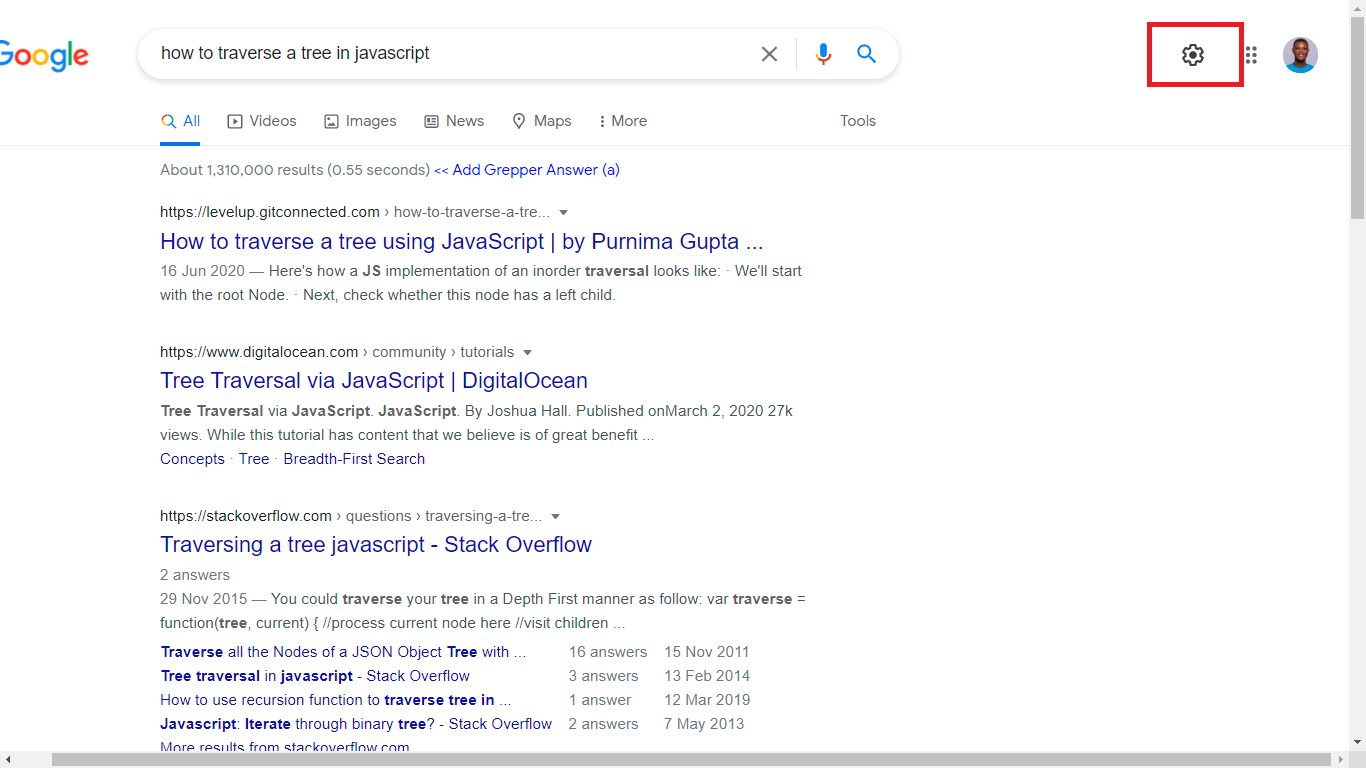This screenshot has height=768, width=1366.
Task: Click the stackoverflow.com URL text
Action: pos(246,516)
